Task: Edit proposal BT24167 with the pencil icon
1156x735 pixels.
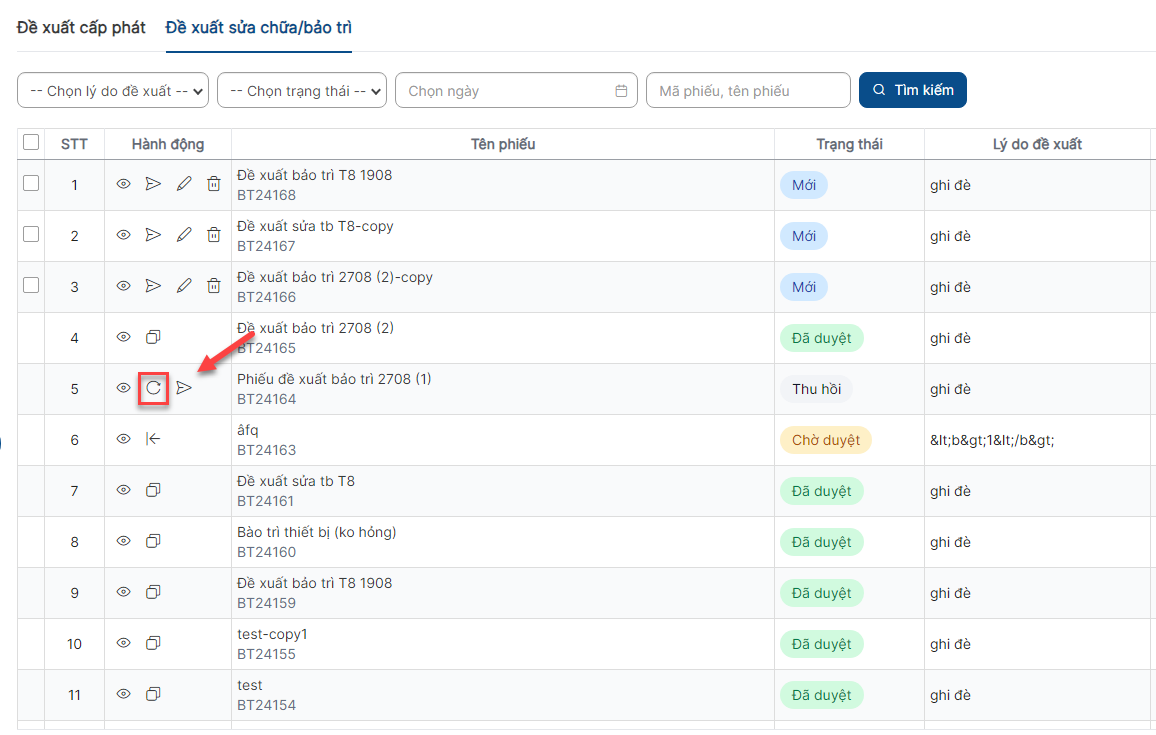Action: pyautogui.click(x=184, y=234)
